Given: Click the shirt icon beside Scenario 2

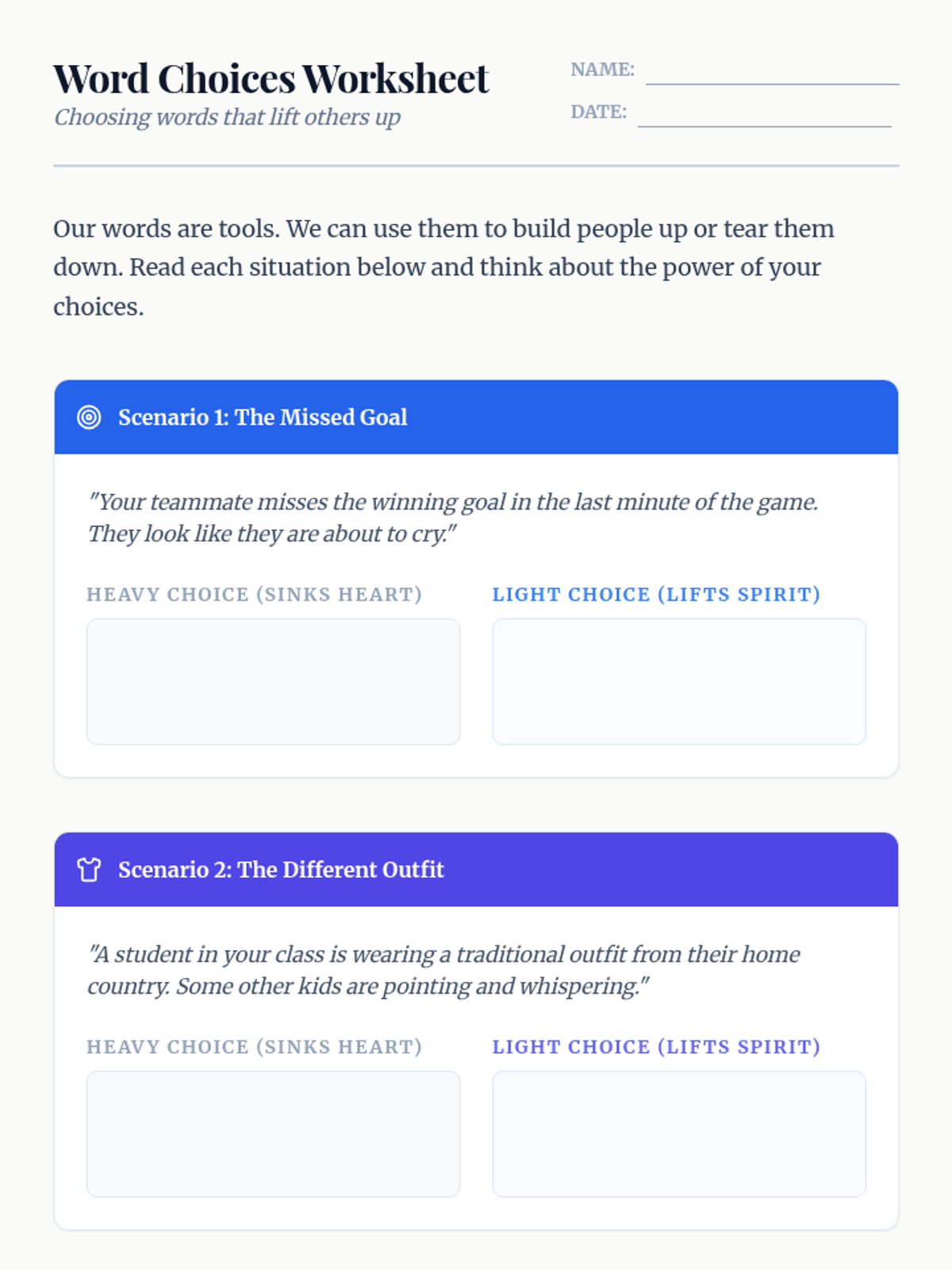Looking at the screenshot, I should point(89,869).
